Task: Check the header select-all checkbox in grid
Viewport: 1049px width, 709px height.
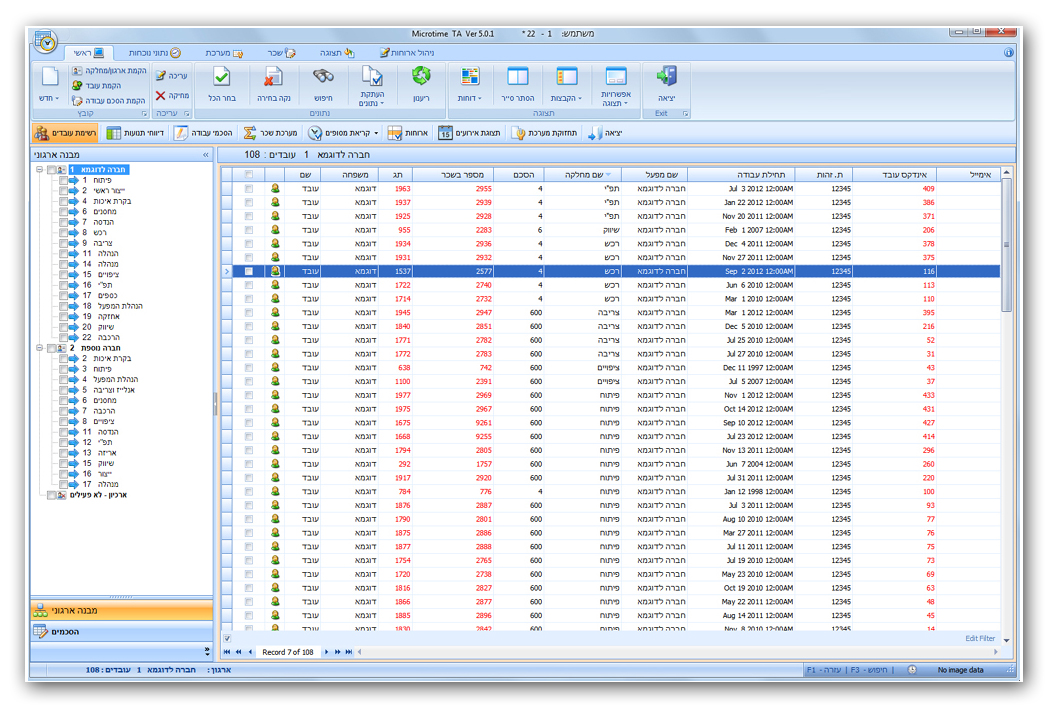Action: [249, 174]
